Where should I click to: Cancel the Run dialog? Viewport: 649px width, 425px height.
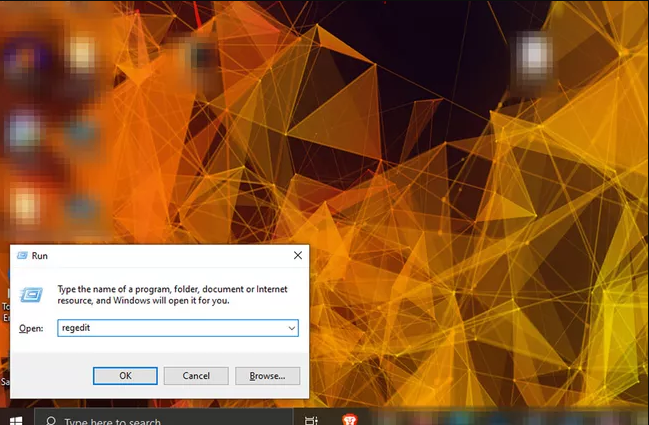(196, 376)
